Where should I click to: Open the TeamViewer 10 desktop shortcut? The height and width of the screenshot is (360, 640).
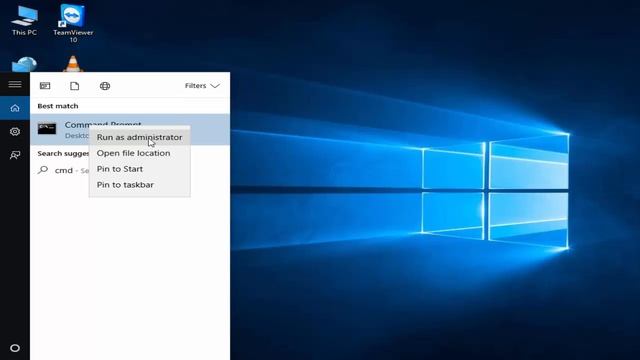tap(73, 23)
